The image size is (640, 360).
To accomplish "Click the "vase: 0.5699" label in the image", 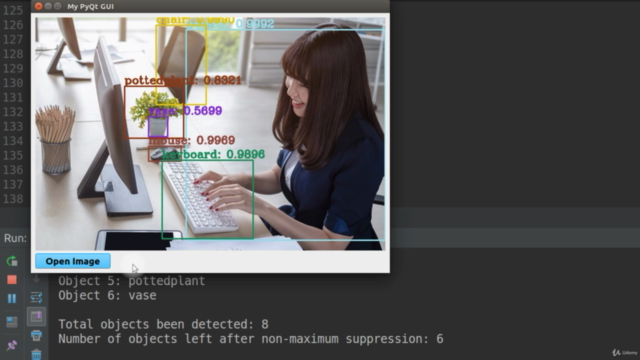I will click(185, 111).
